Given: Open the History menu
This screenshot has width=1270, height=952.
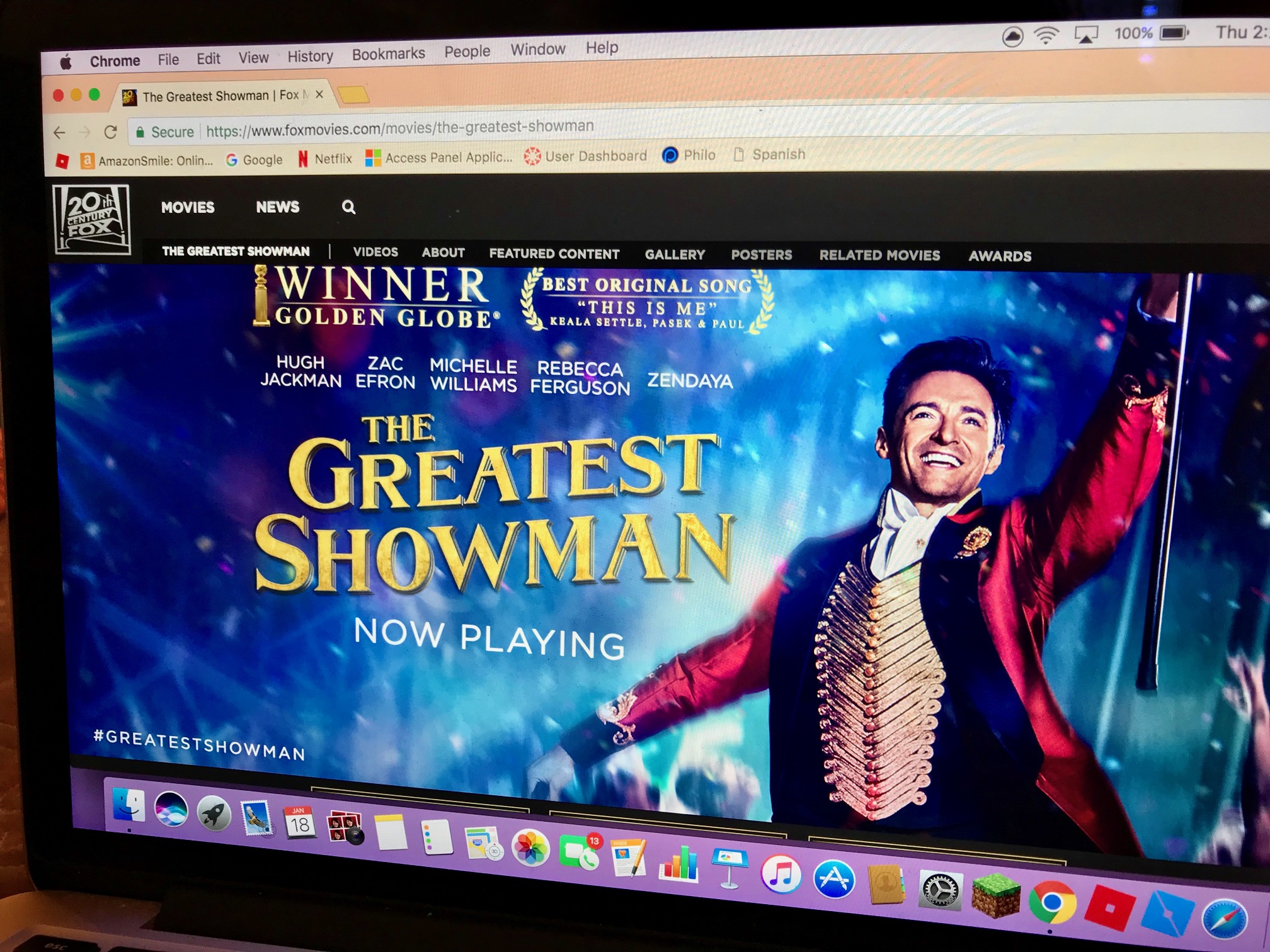Looking at the screenshot, I should click(x=310, y=56).
